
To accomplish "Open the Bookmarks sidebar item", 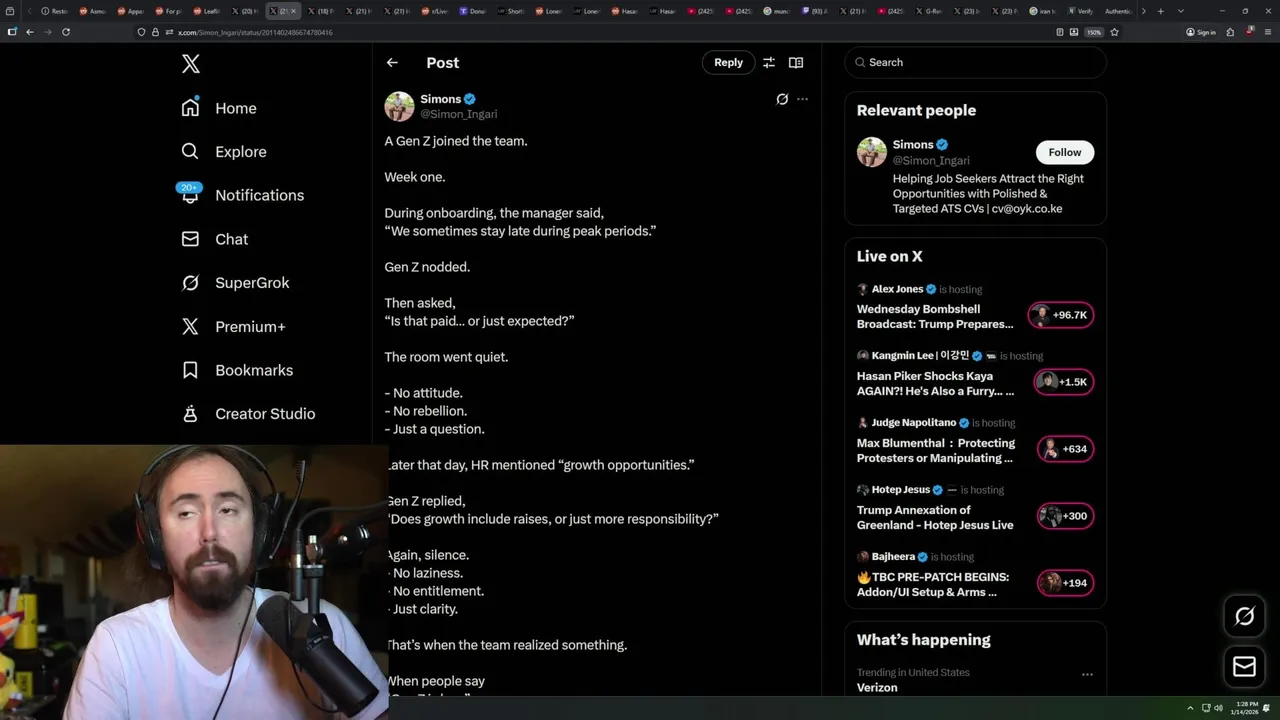I will tap(253, 370).
